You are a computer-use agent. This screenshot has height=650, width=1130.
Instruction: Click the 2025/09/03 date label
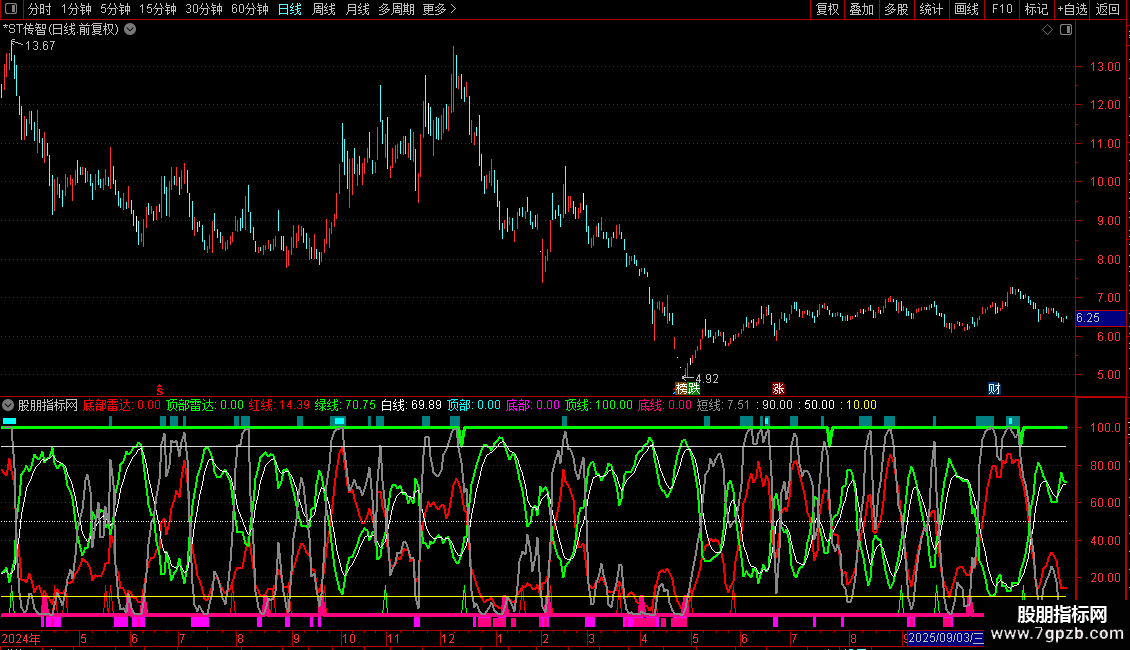pos(945,638)
